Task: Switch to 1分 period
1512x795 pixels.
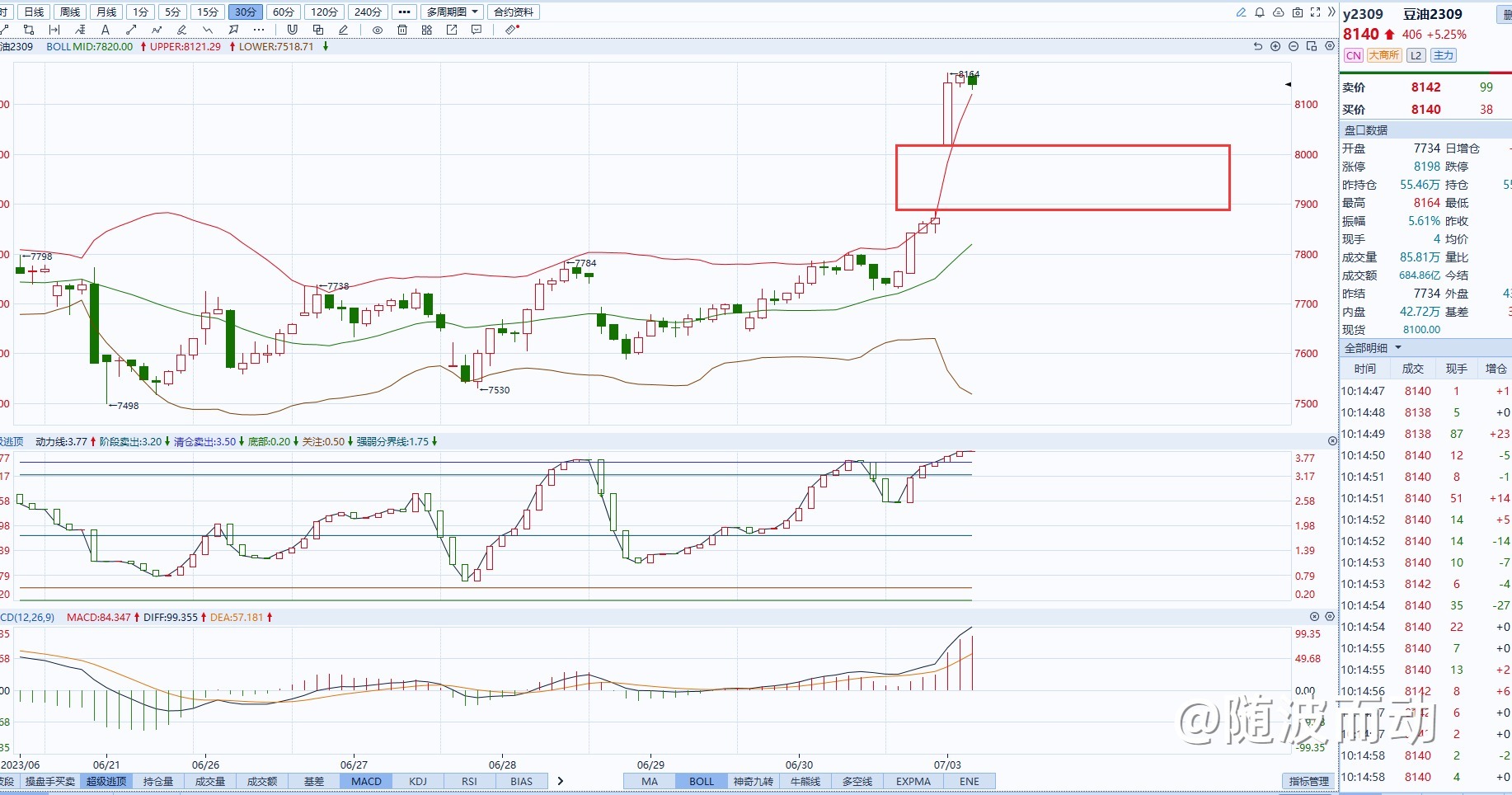Action: tap(141, 12)
